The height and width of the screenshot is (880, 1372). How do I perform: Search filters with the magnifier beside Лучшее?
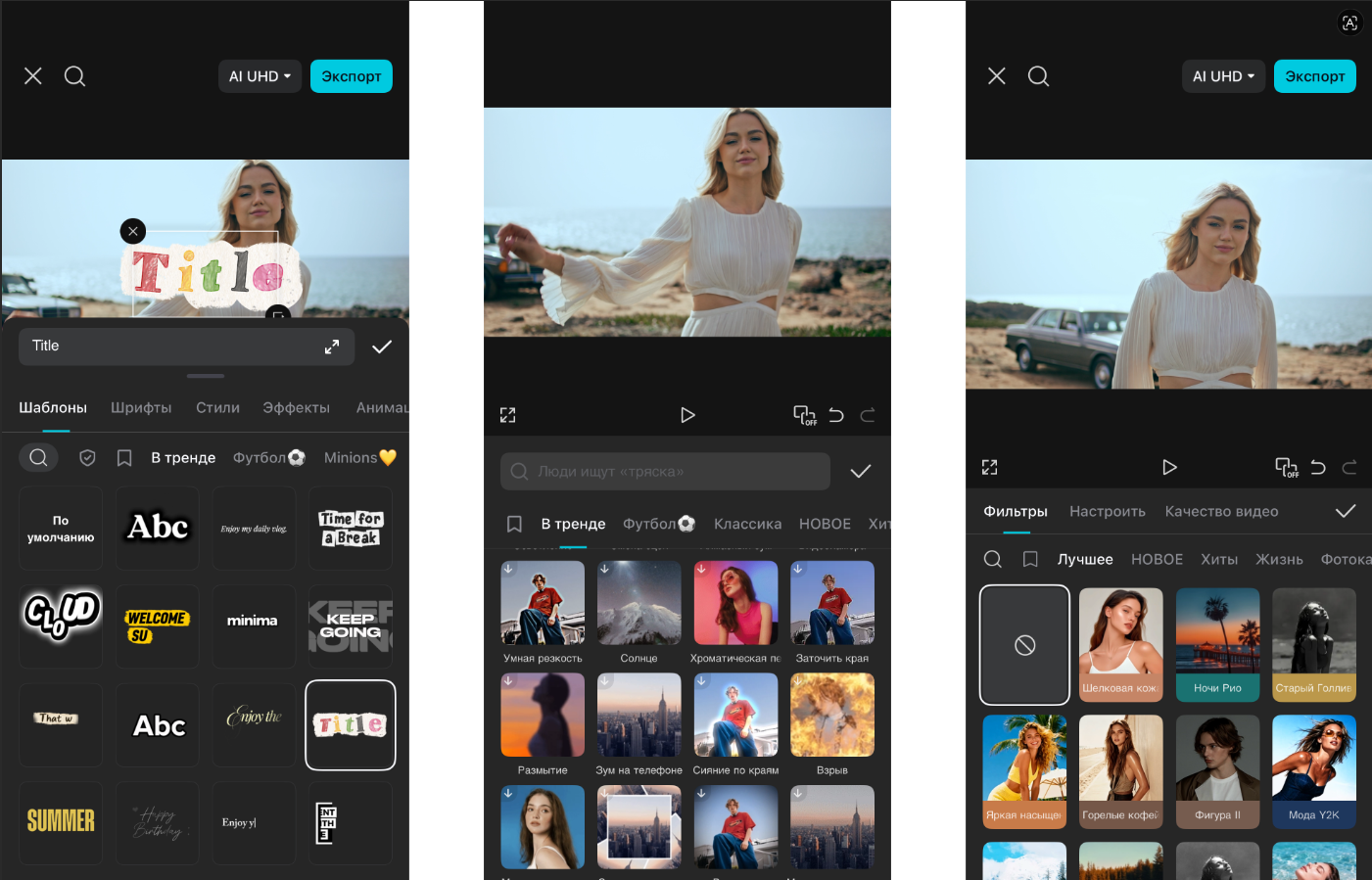click(x=992, y=559)
